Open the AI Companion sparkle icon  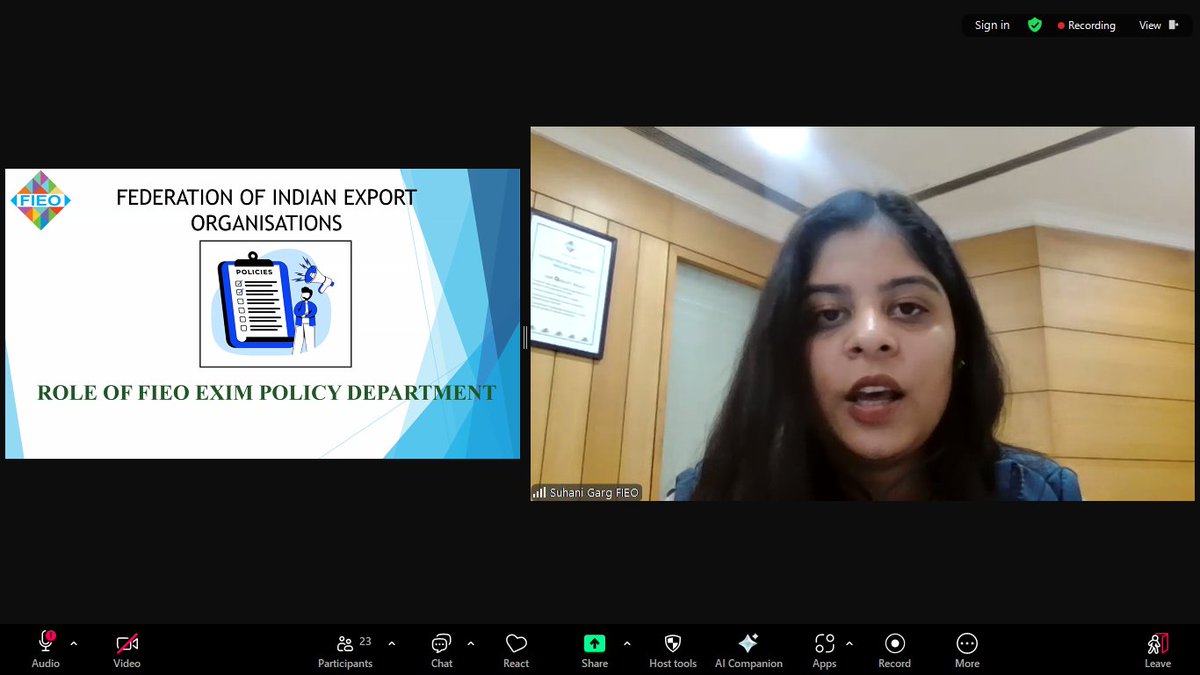point(748,643)
